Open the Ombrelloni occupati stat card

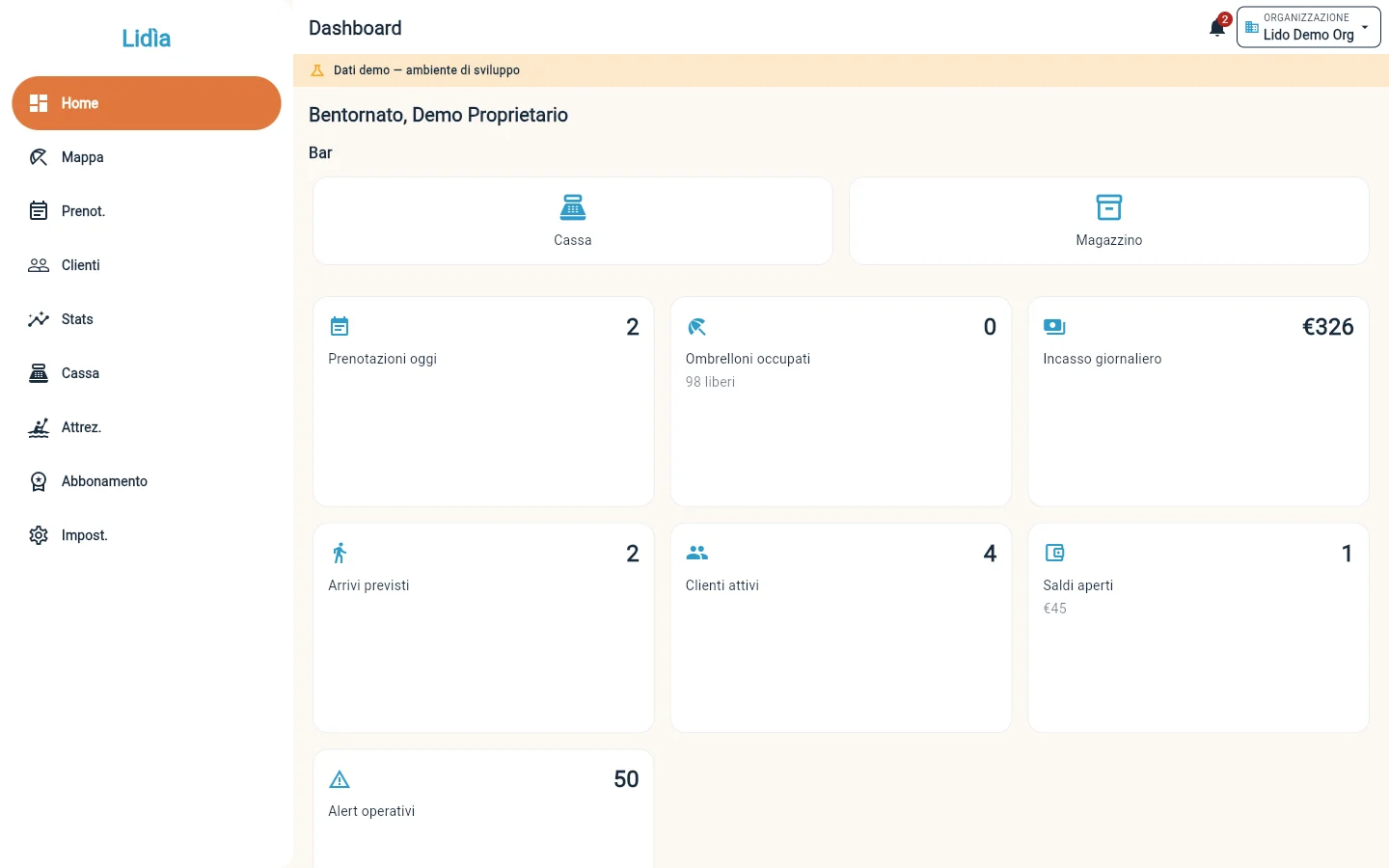(841, 401)
